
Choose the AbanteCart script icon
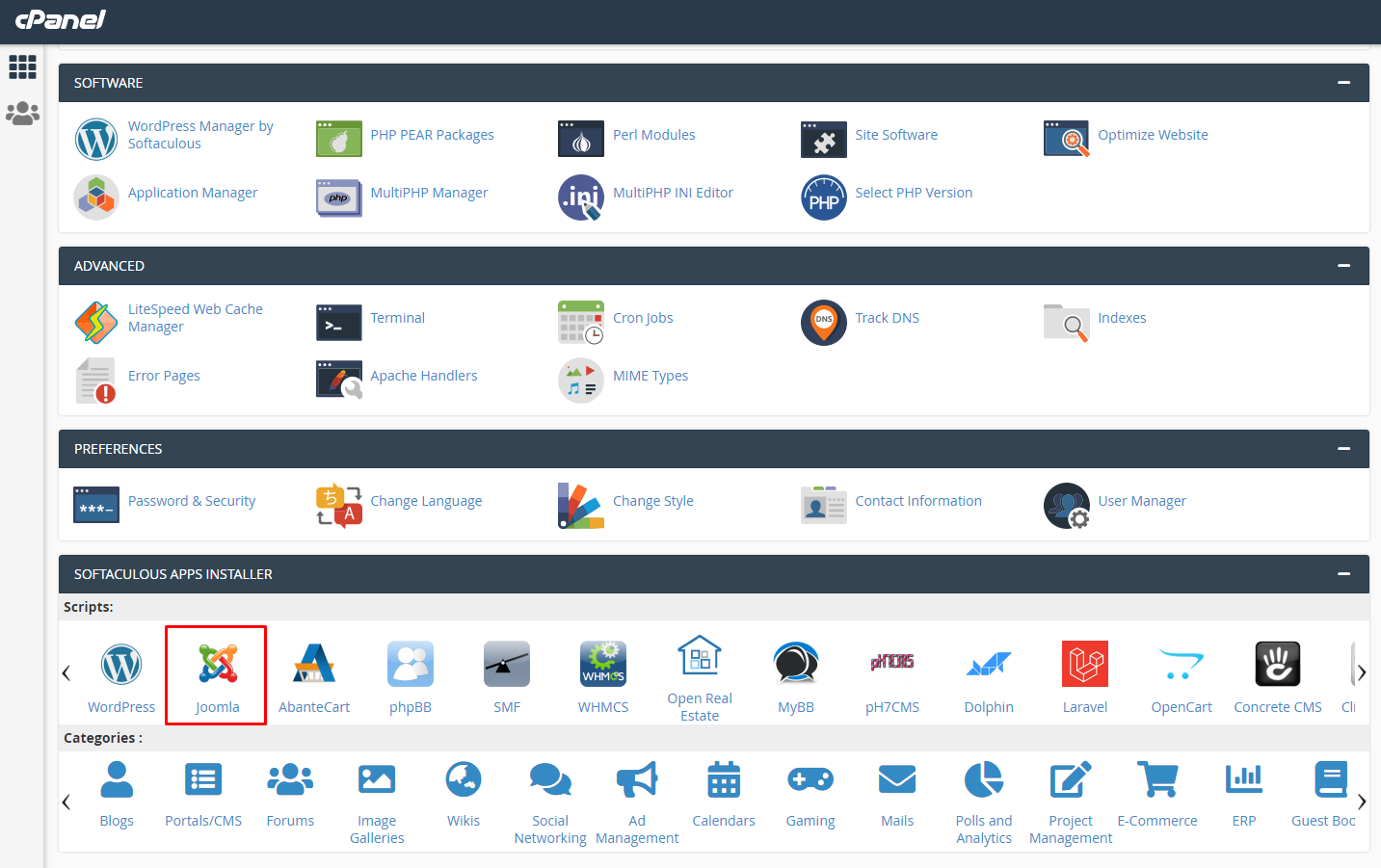click(314, 664)
